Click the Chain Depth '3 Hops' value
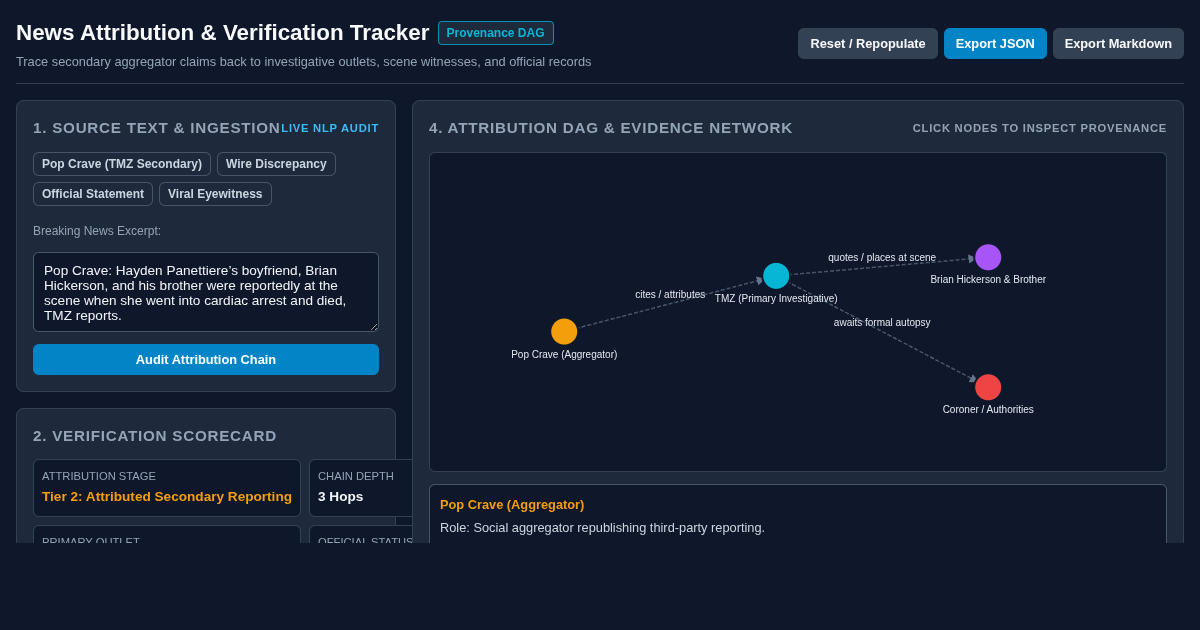1200x630 pixels. (341, 496)
